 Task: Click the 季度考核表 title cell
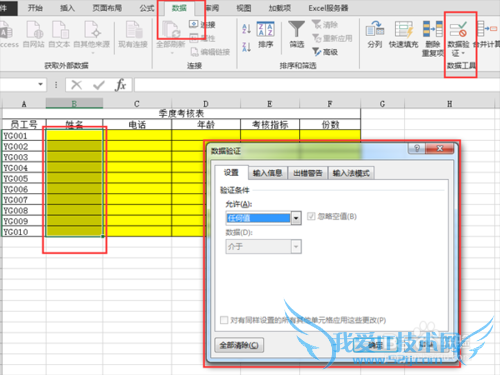pyautogui.click(x=181, y=113)
